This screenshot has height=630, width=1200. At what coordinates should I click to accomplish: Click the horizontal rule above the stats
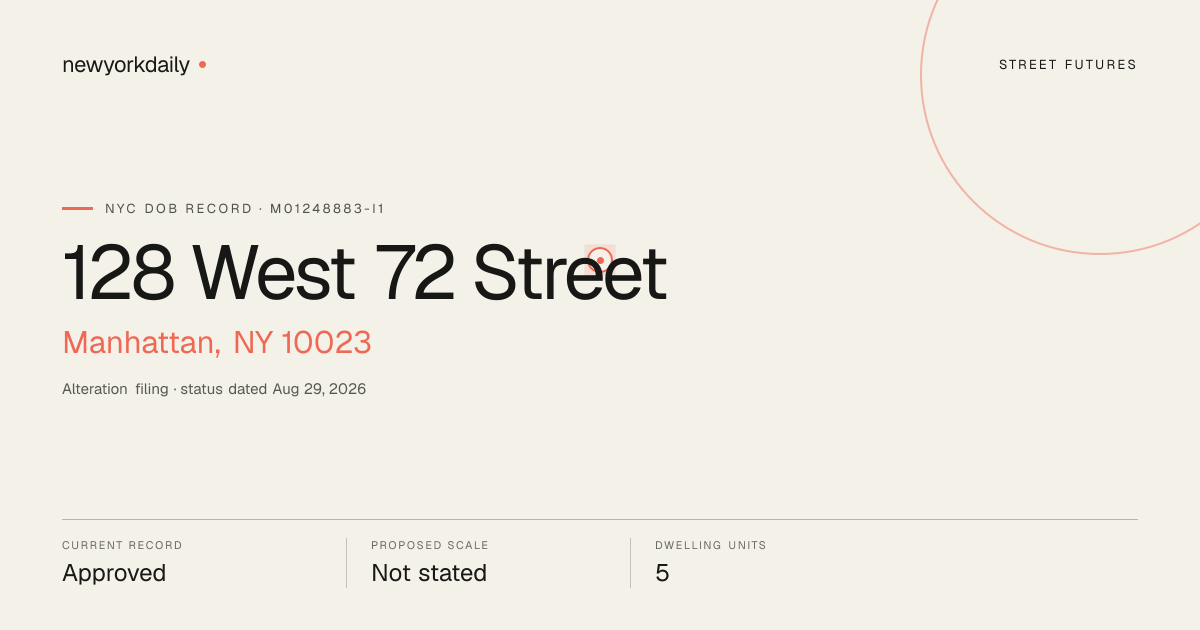(600, 519)
